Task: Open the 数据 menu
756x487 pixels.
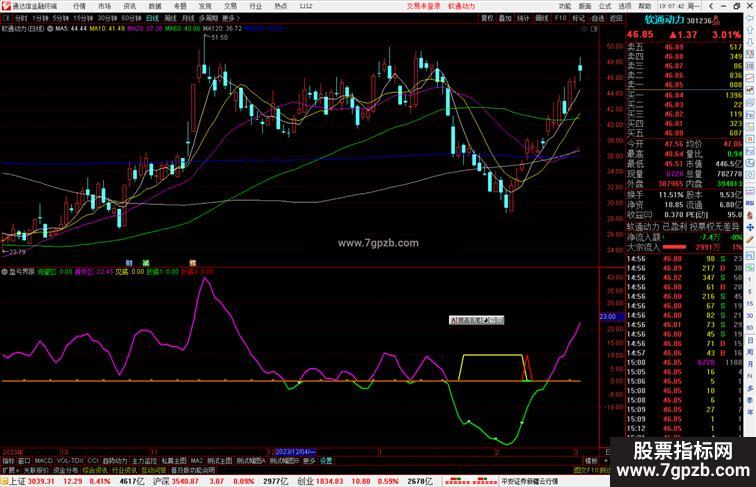Action: click(155, 6)
